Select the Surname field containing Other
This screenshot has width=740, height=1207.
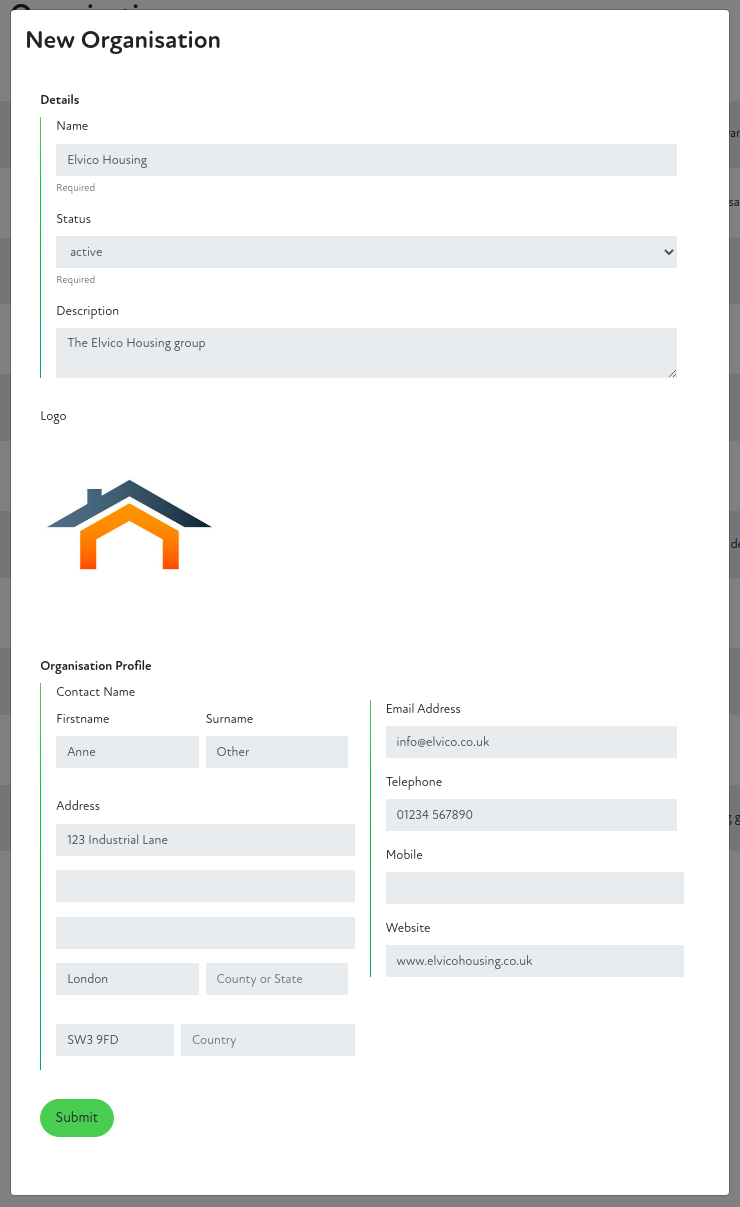click(276, 752)
